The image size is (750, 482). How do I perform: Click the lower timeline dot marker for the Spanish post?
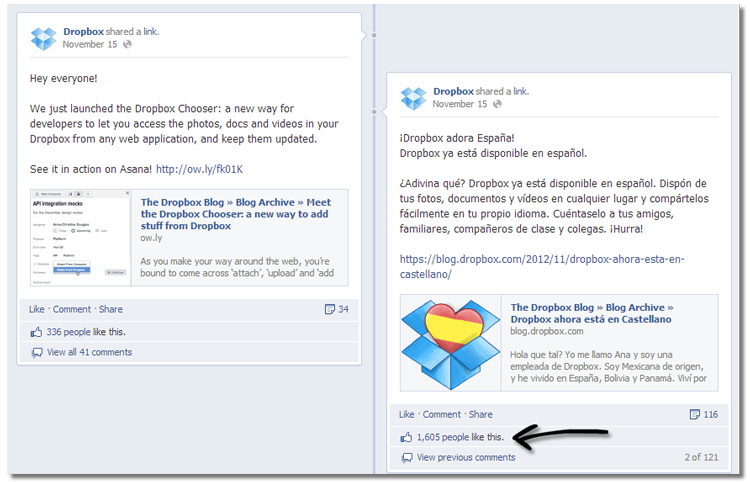point(374,112)
